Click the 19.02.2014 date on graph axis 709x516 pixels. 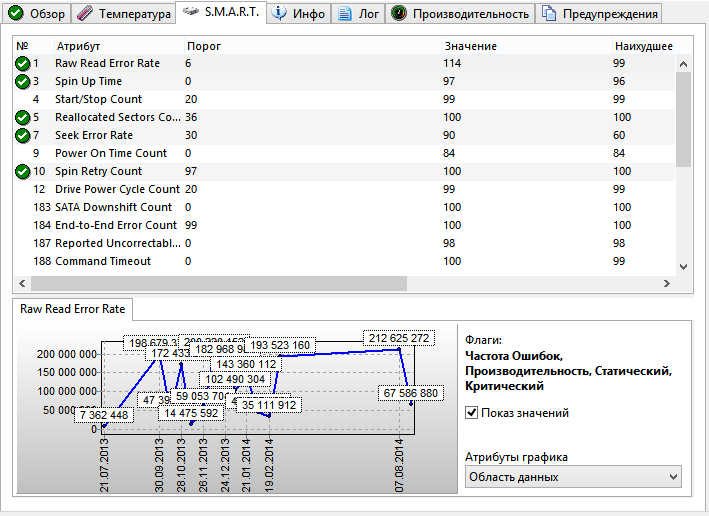(x=269, y=465)
